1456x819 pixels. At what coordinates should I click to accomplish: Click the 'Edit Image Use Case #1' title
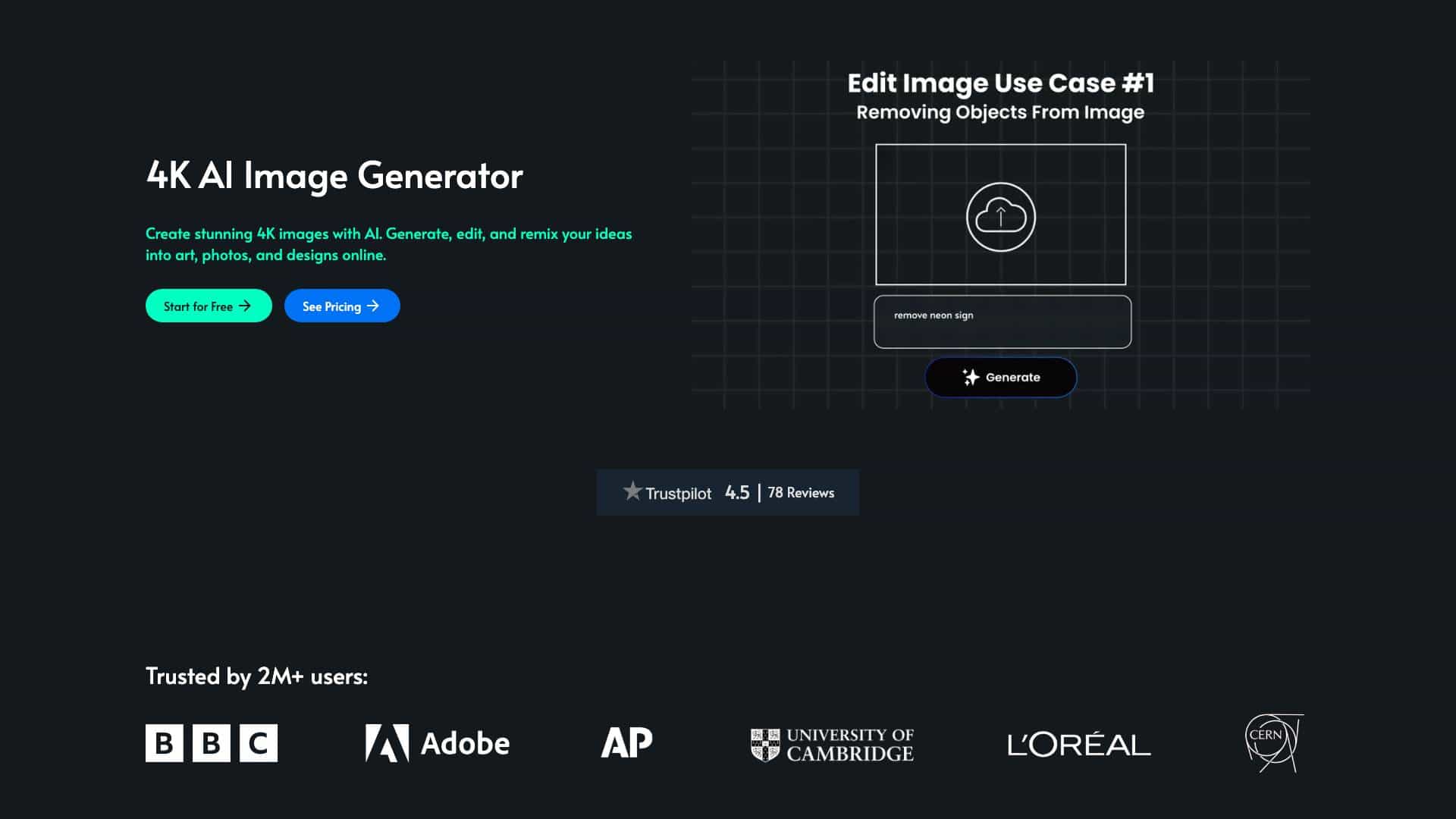pyautogui.click(x=1000, y=83)
